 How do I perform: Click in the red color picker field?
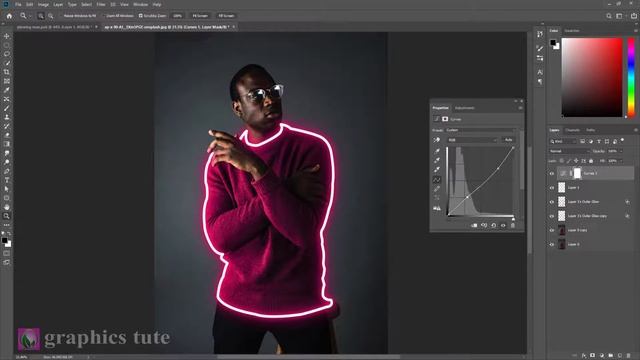(x=592, y=77)
